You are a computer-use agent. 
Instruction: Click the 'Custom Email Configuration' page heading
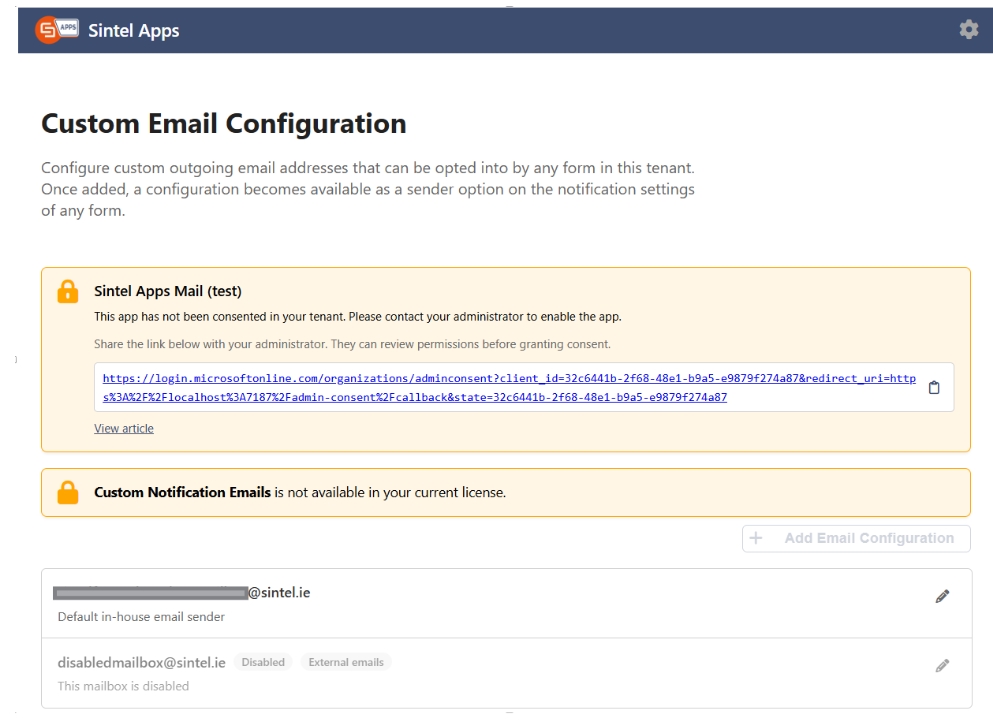(x=224, y=124)
